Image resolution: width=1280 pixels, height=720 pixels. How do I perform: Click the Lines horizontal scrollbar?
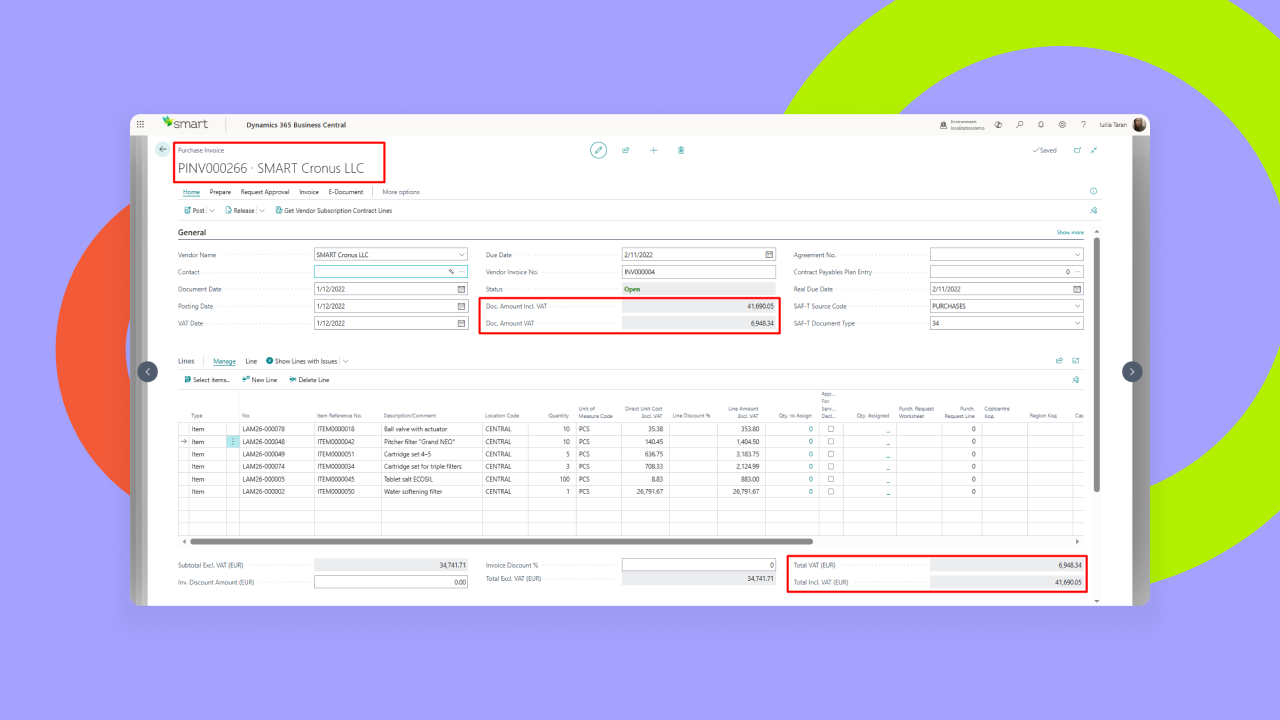pyautogui.click(x=502, y=541)
